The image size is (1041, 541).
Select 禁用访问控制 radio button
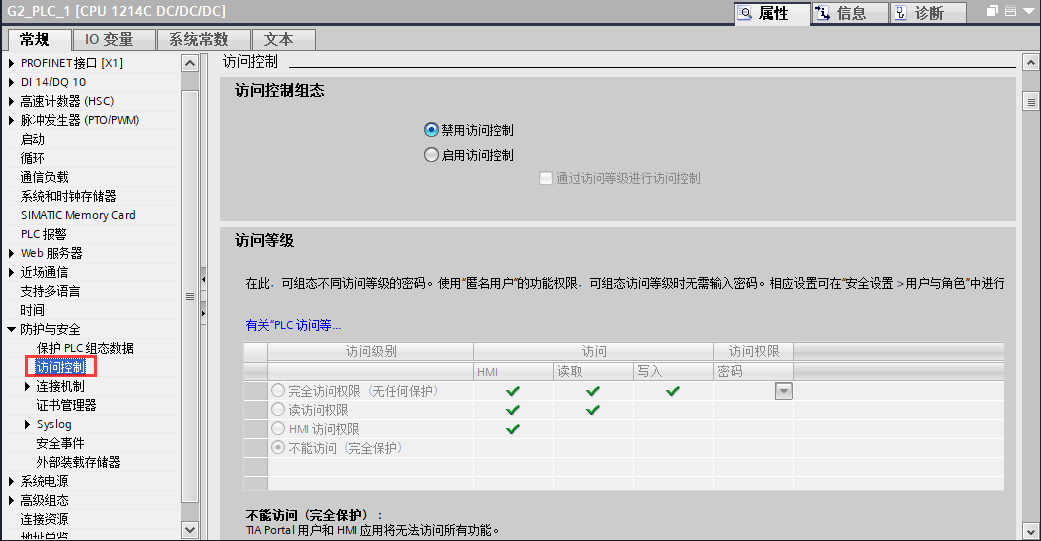click(x=432, y=130)
